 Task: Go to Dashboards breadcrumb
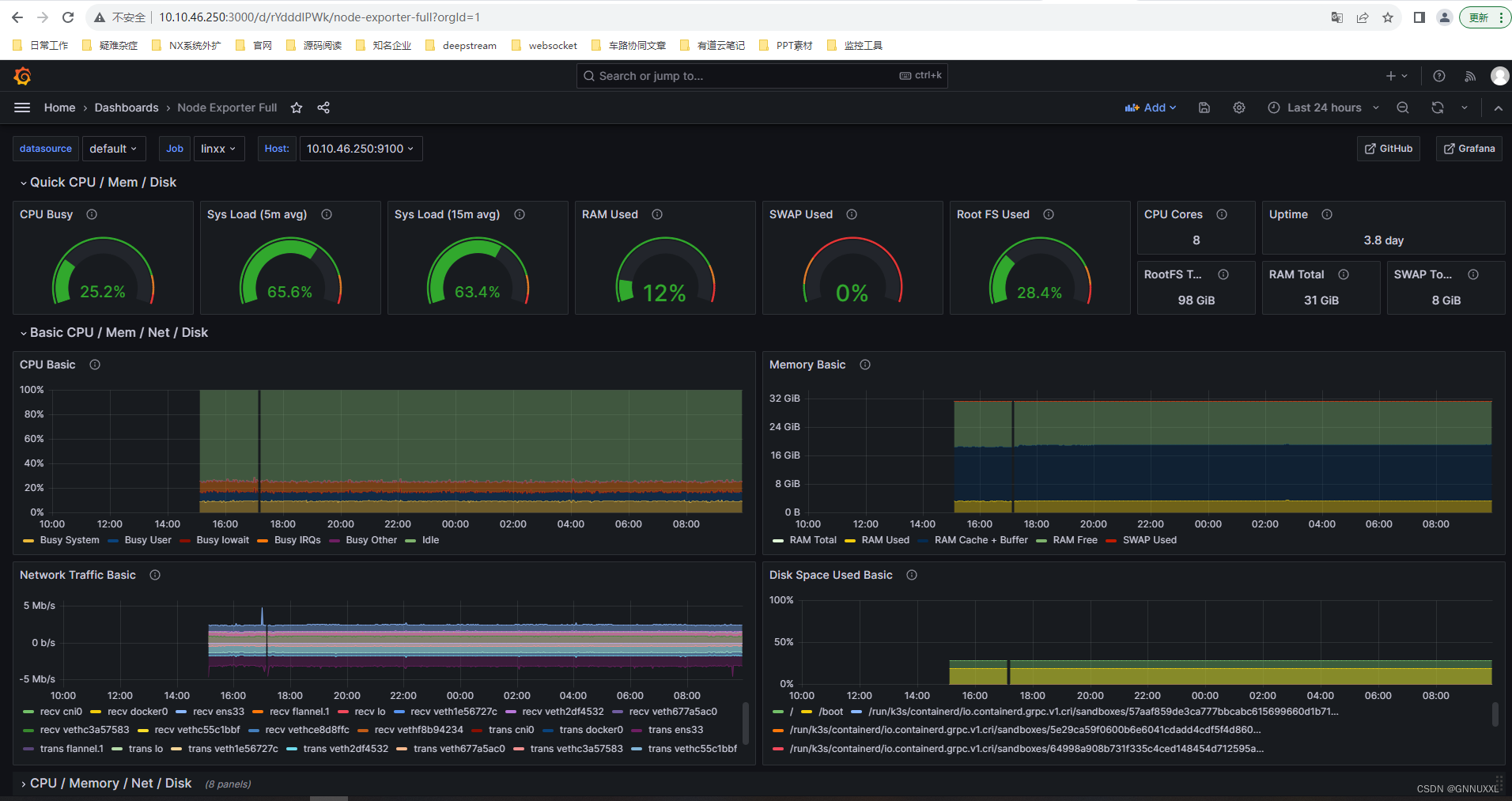[x=127, y=108]
